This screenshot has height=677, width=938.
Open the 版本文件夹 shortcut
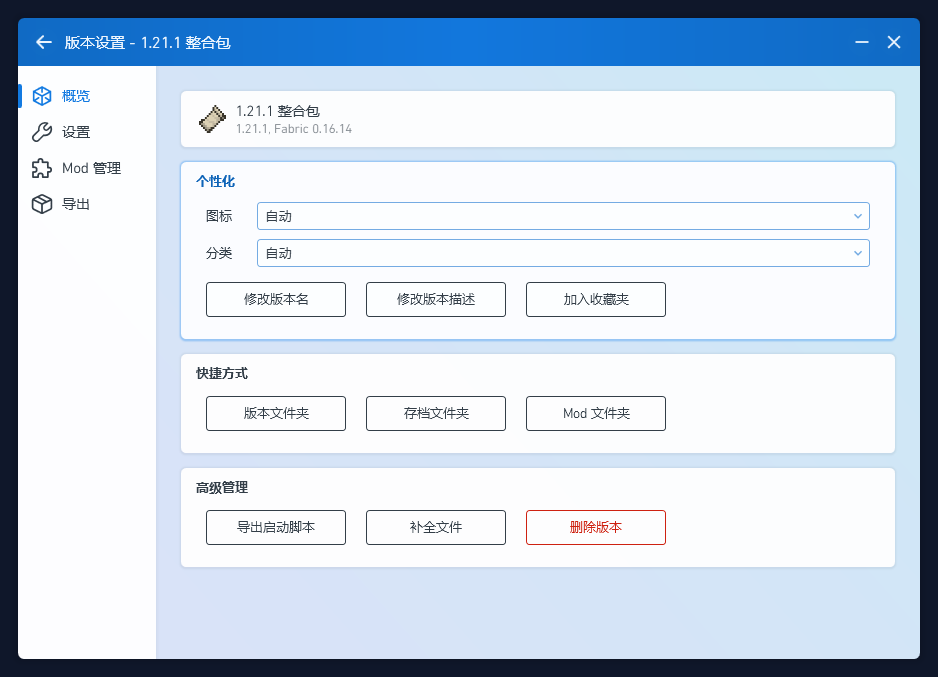coord(276,413)
